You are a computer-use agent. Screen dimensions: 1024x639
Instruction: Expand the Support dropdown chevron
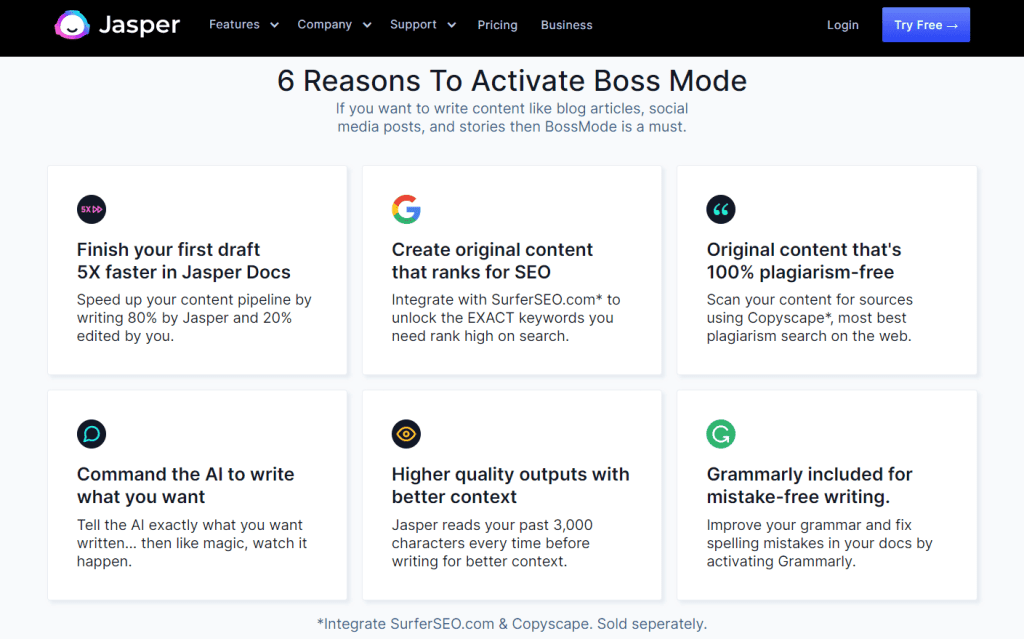coord(451,25)
